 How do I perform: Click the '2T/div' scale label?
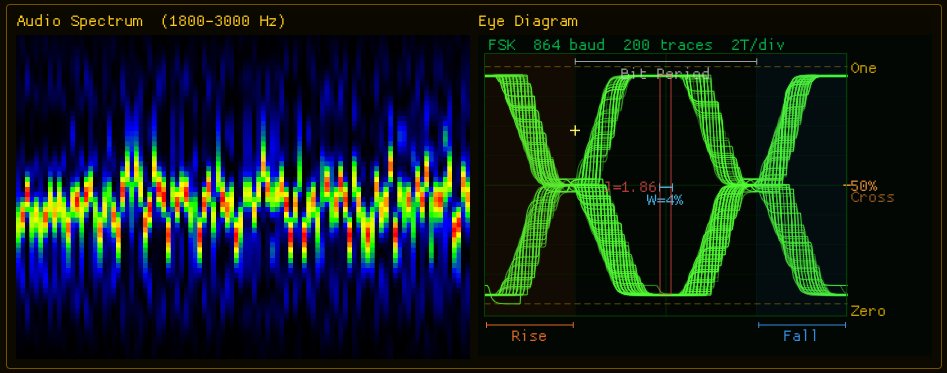point(758,45)
